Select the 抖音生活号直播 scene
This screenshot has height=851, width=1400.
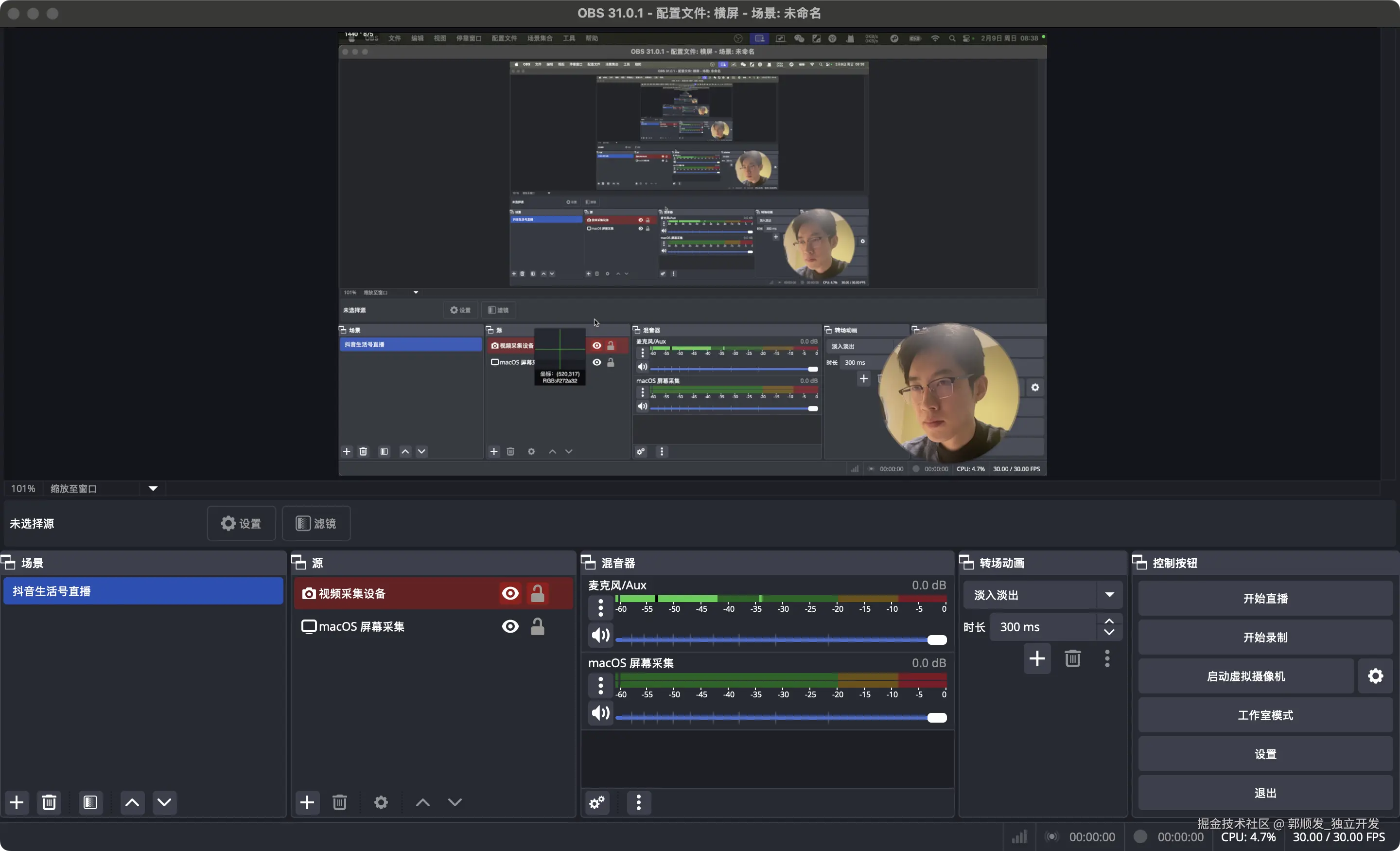click(143, 591)
